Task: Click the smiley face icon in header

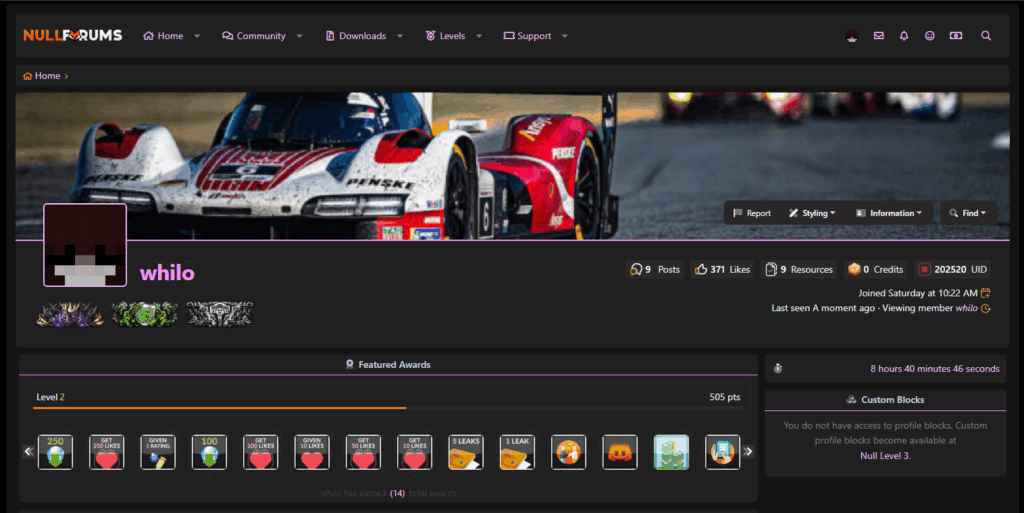Action: pyautogui.click(x=930, y=36)
